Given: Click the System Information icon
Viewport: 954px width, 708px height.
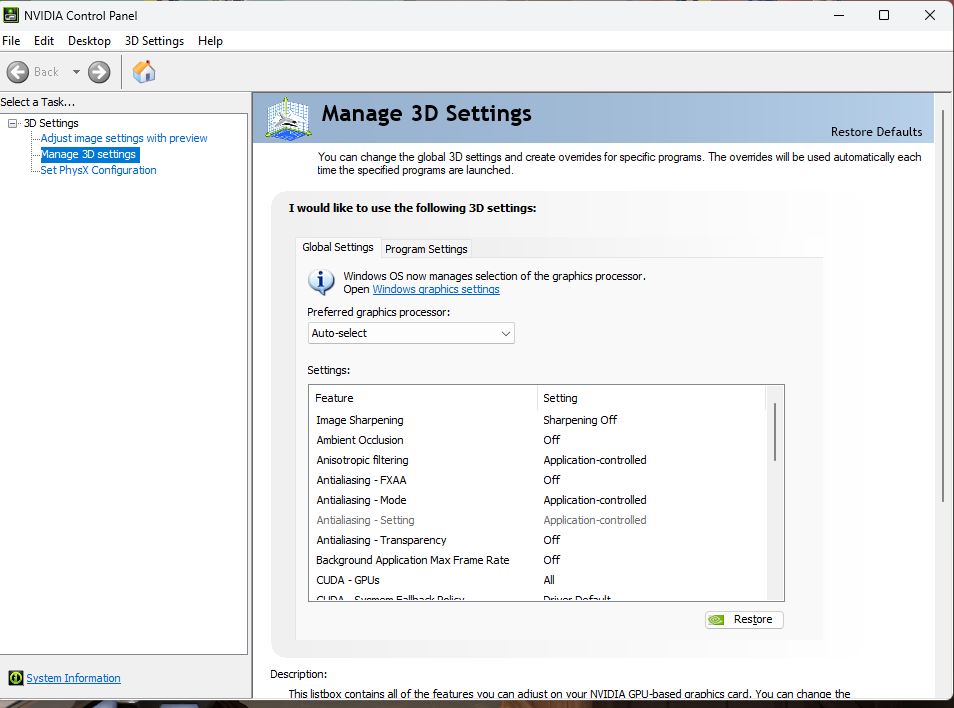Looking at the screenshot, I should [x=16, y=678].
